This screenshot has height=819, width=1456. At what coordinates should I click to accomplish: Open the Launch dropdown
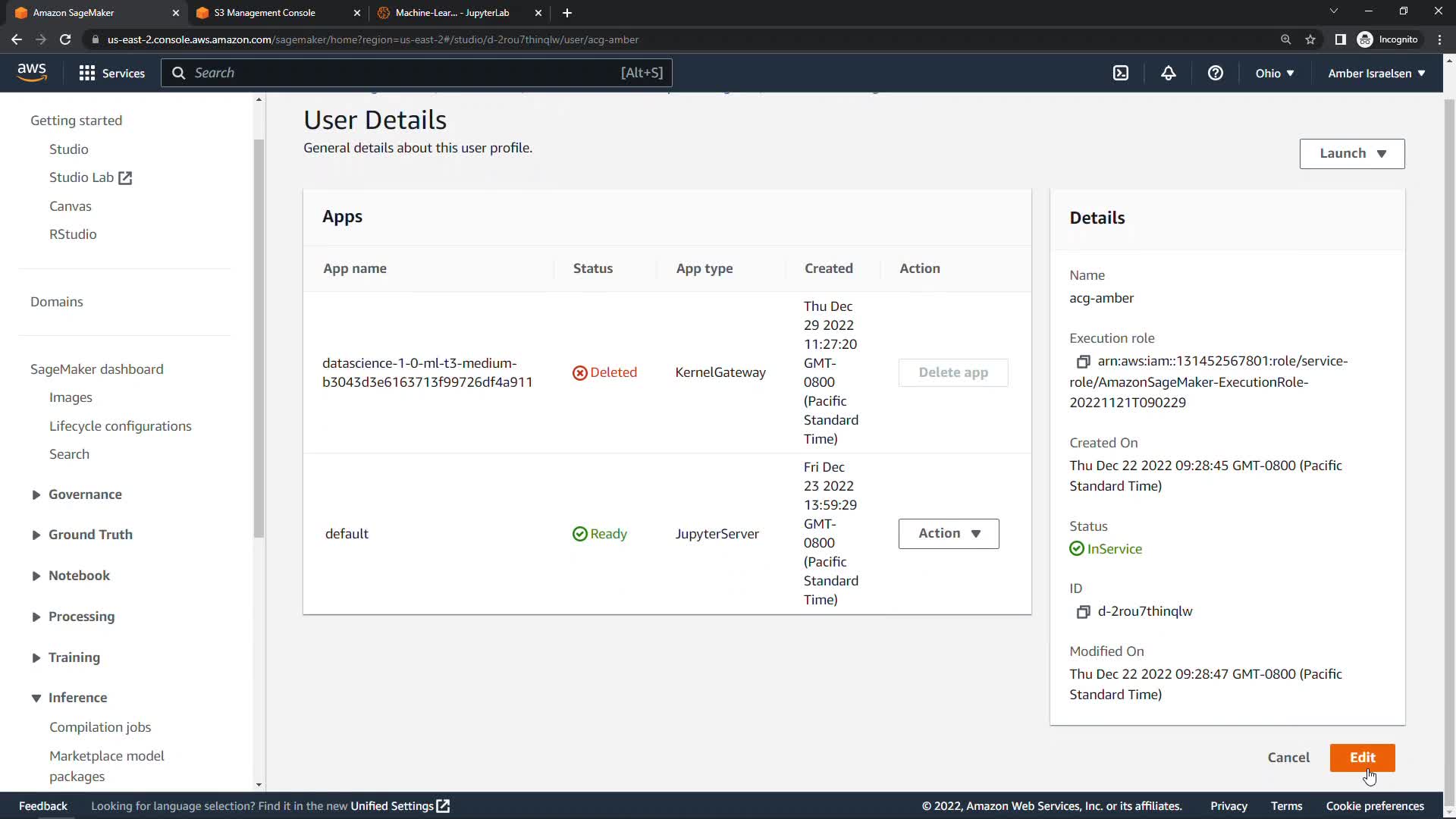coord(1351,153)
